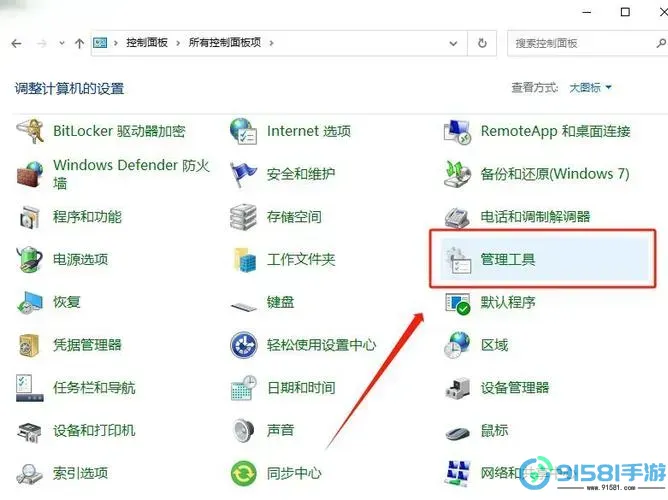Viewport: 668px width, 500px height.
Task: Open the 同步中心 green icon
Action: tap(244, 473)
